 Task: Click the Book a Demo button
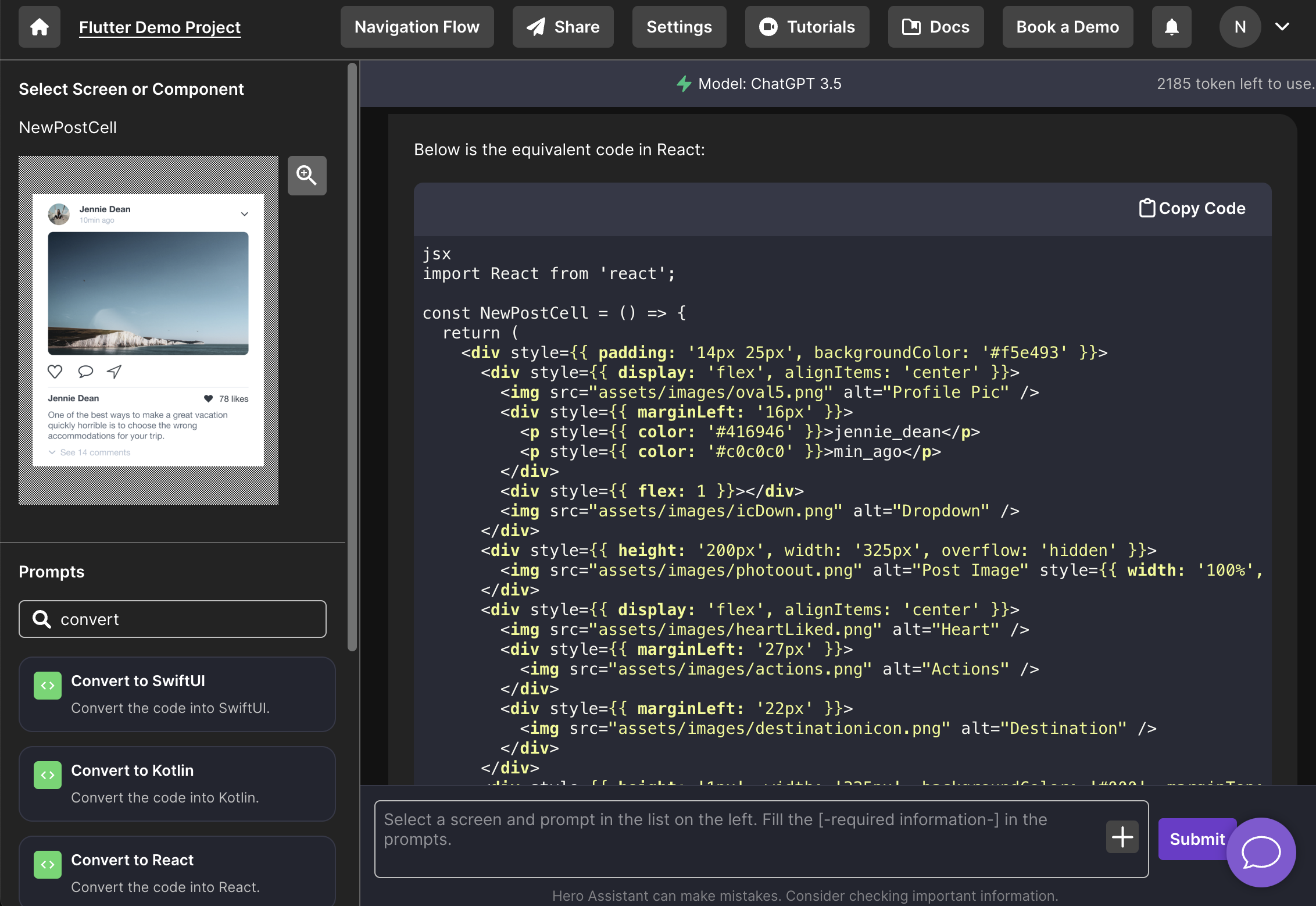(x=1067, y=27)
